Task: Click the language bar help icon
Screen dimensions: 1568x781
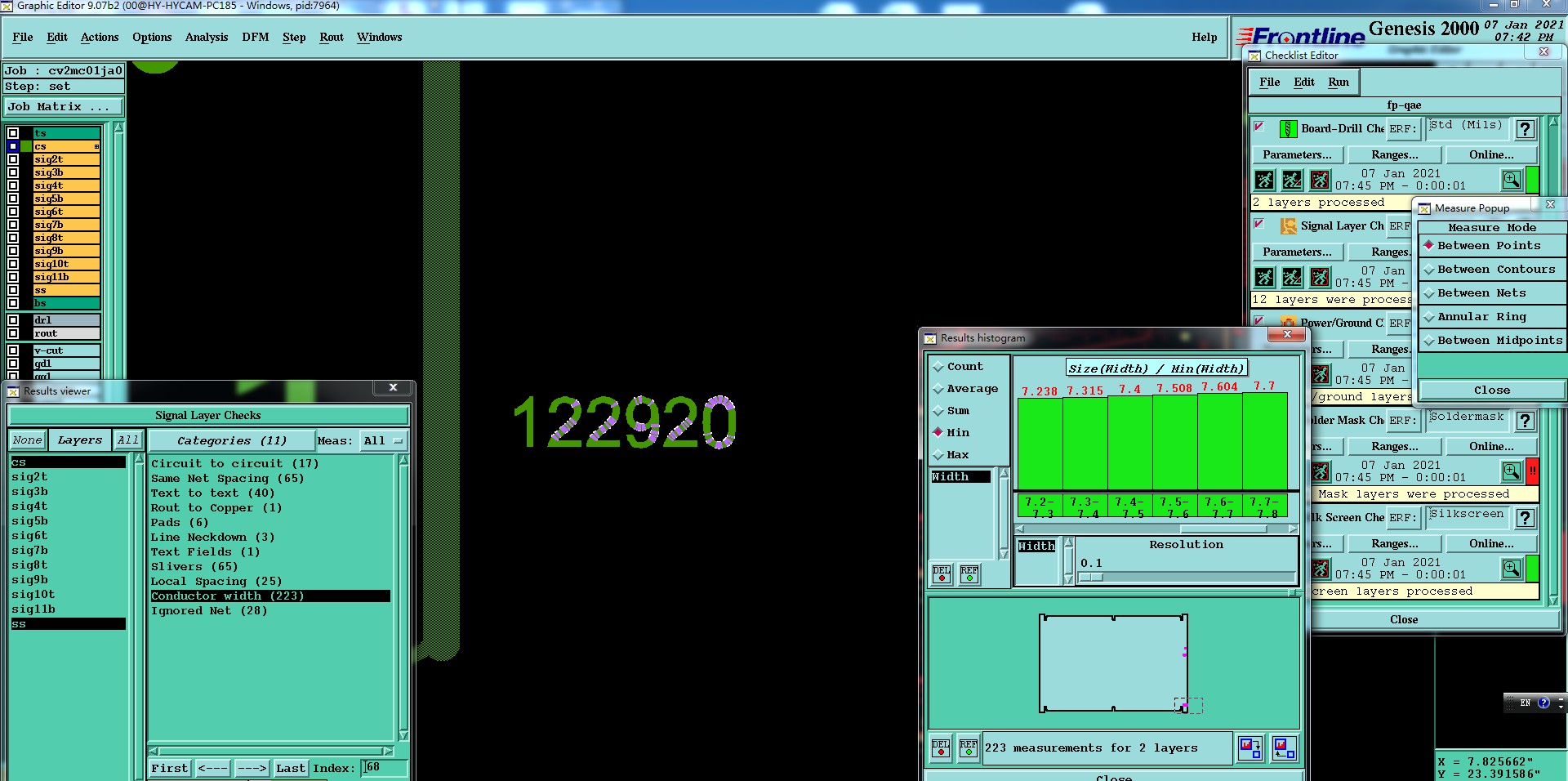Action: tap(1543, 703)
